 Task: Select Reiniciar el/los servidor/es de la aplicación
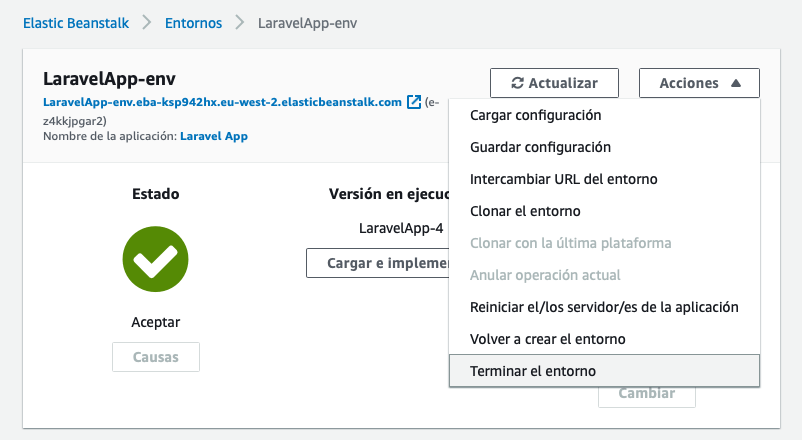pos(604,307)
